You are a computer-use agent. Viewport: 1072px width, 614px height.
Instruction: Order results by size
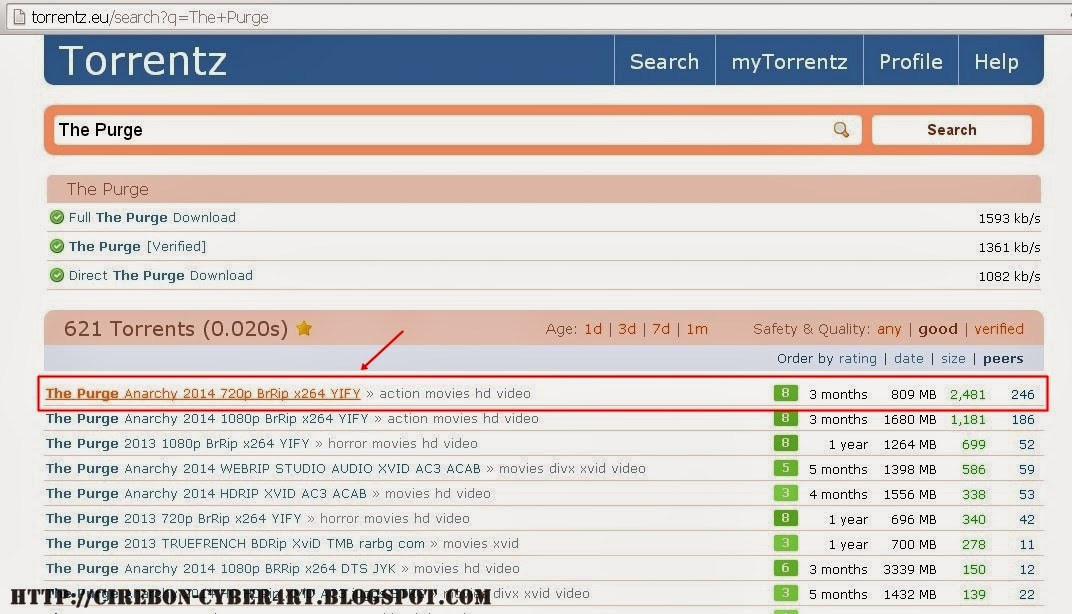tap(953, 358)
